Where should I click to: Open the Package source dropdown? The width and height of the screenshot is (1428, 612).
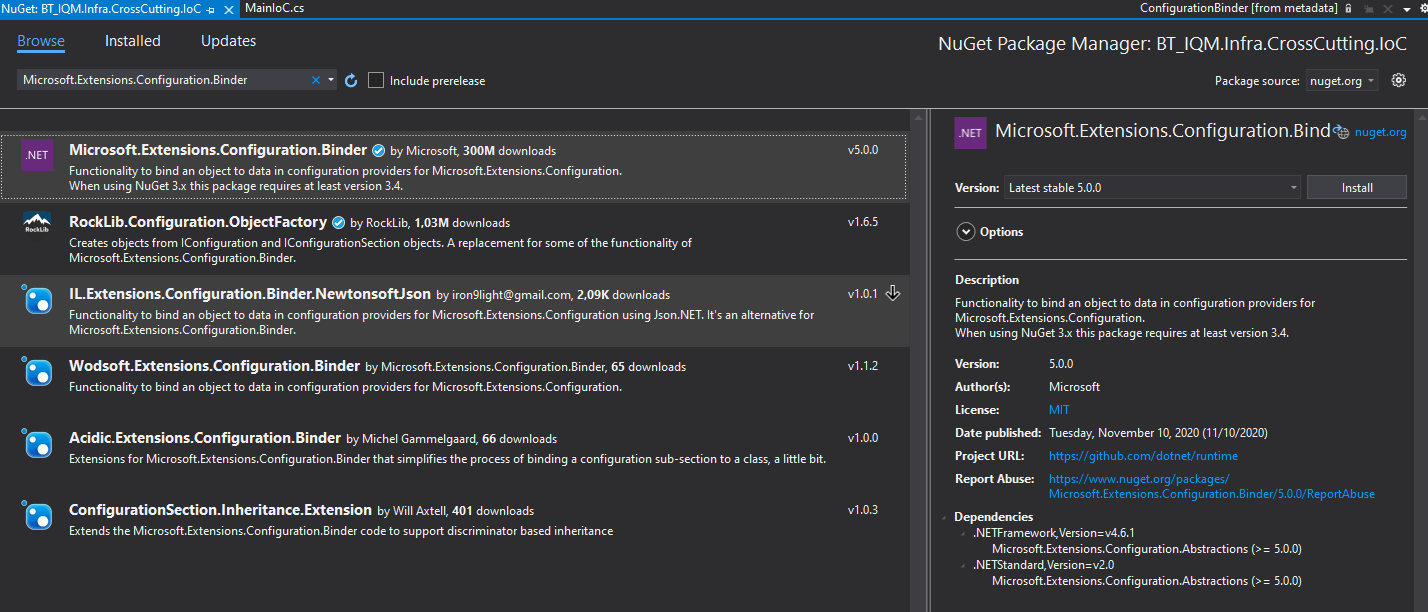coord(1341,81)
